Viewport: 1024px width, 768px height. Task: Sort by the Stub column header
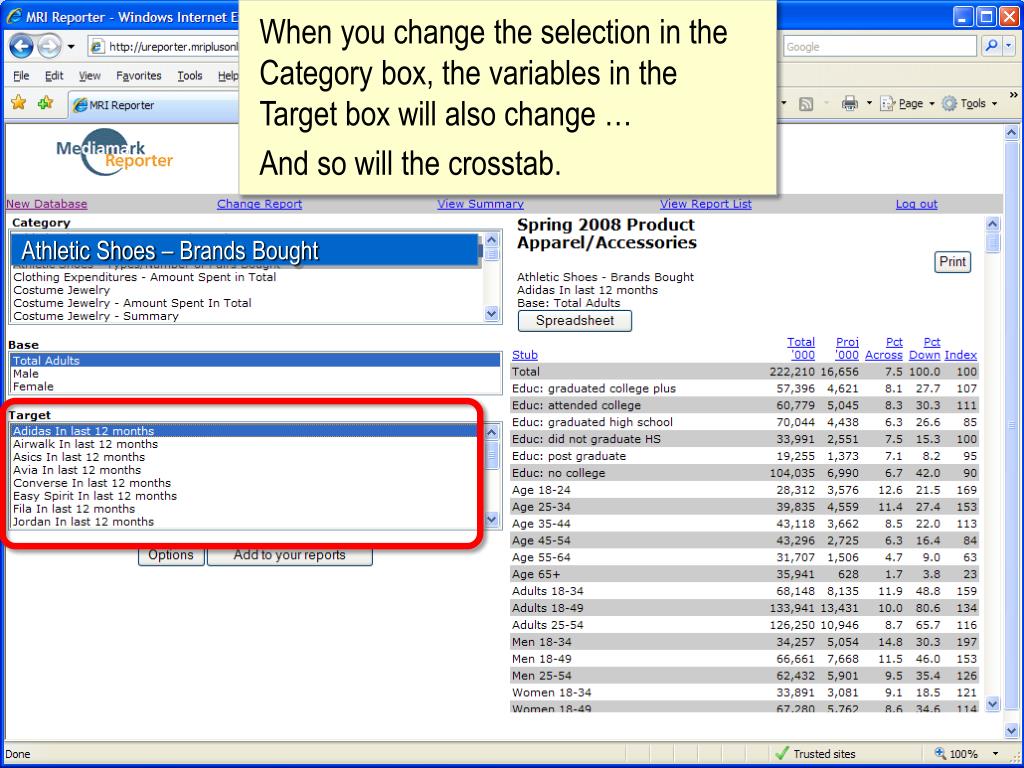524,355
